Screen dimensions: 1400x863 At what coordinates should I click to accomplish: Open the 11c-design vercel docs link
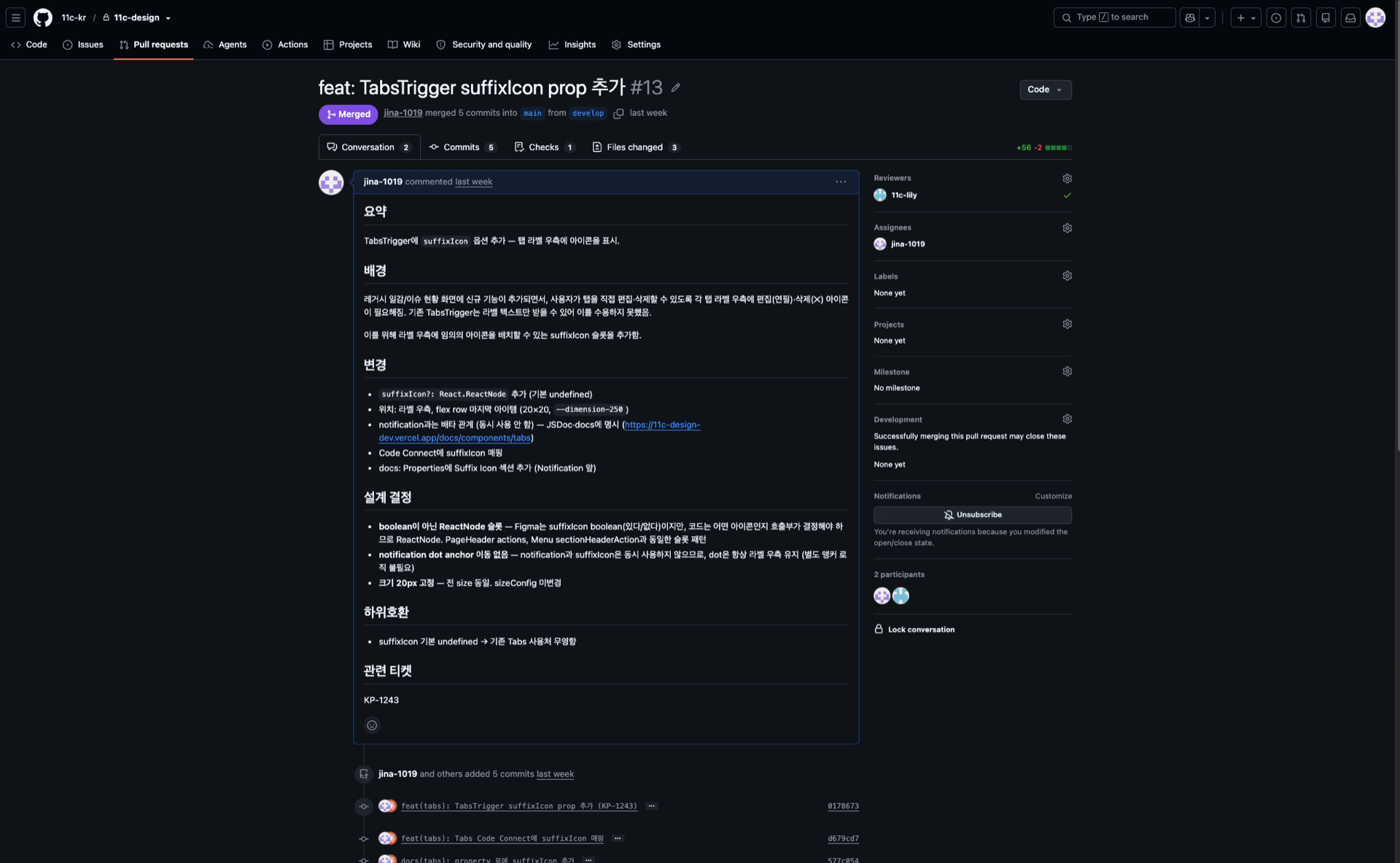tap(540, 431)
